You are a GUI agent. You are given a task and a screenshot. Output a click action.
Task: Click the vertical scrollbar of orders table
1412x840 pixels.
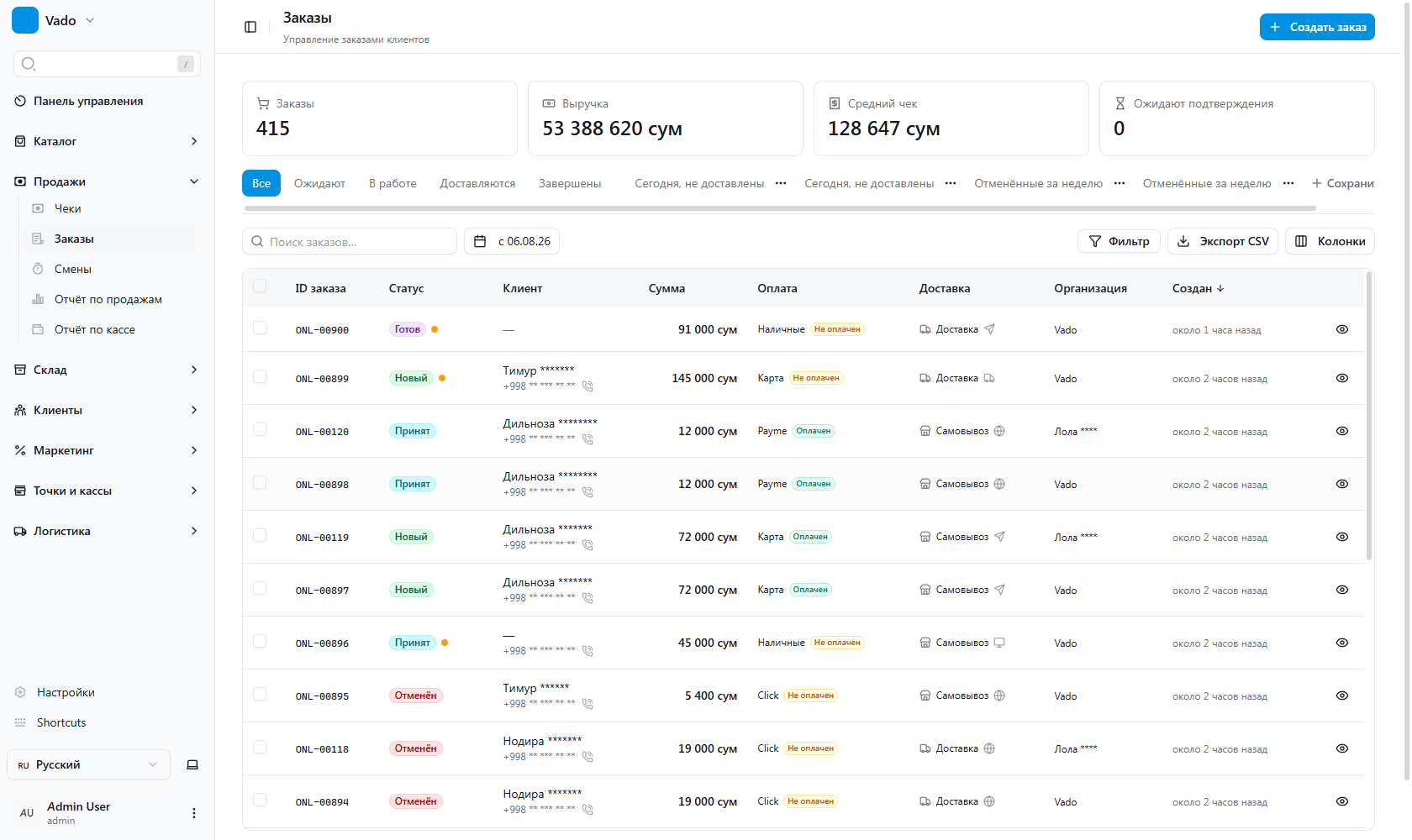[1369, 415]
